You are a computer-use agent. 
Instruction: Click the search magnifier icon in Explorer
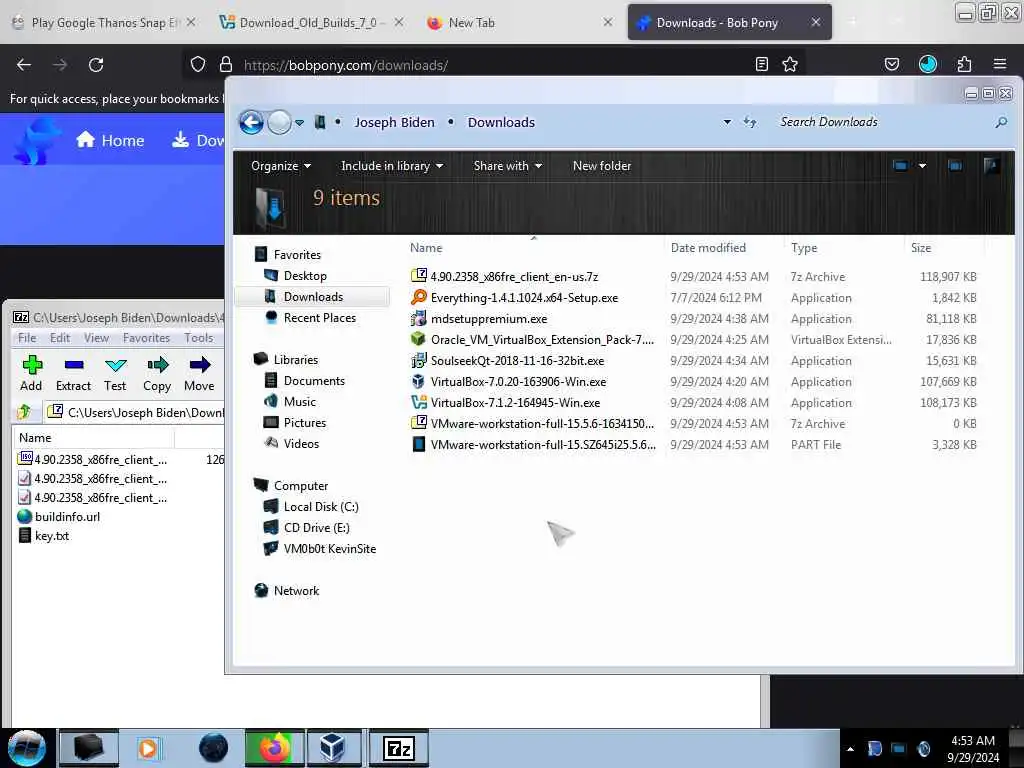1001,122
